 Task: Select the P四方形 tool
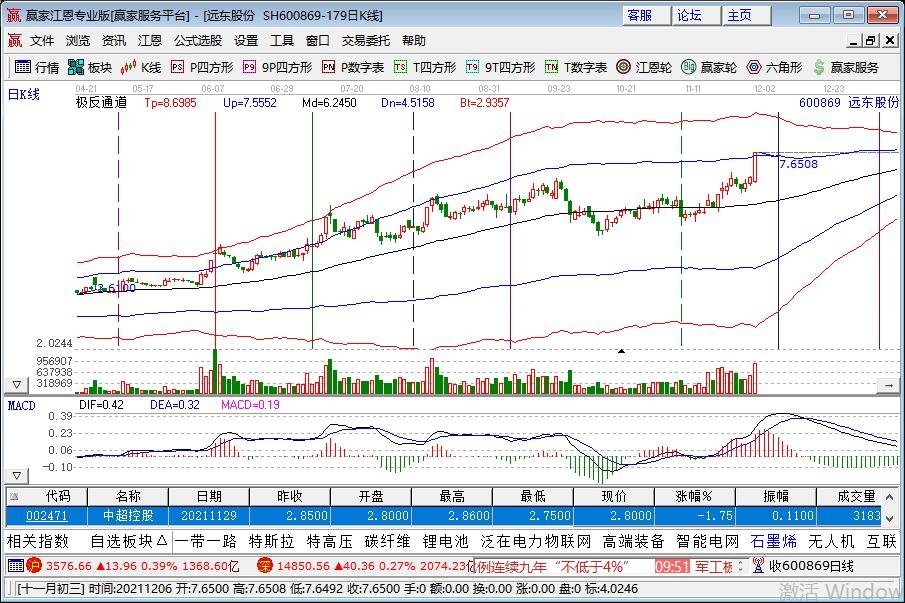[203, 68]
